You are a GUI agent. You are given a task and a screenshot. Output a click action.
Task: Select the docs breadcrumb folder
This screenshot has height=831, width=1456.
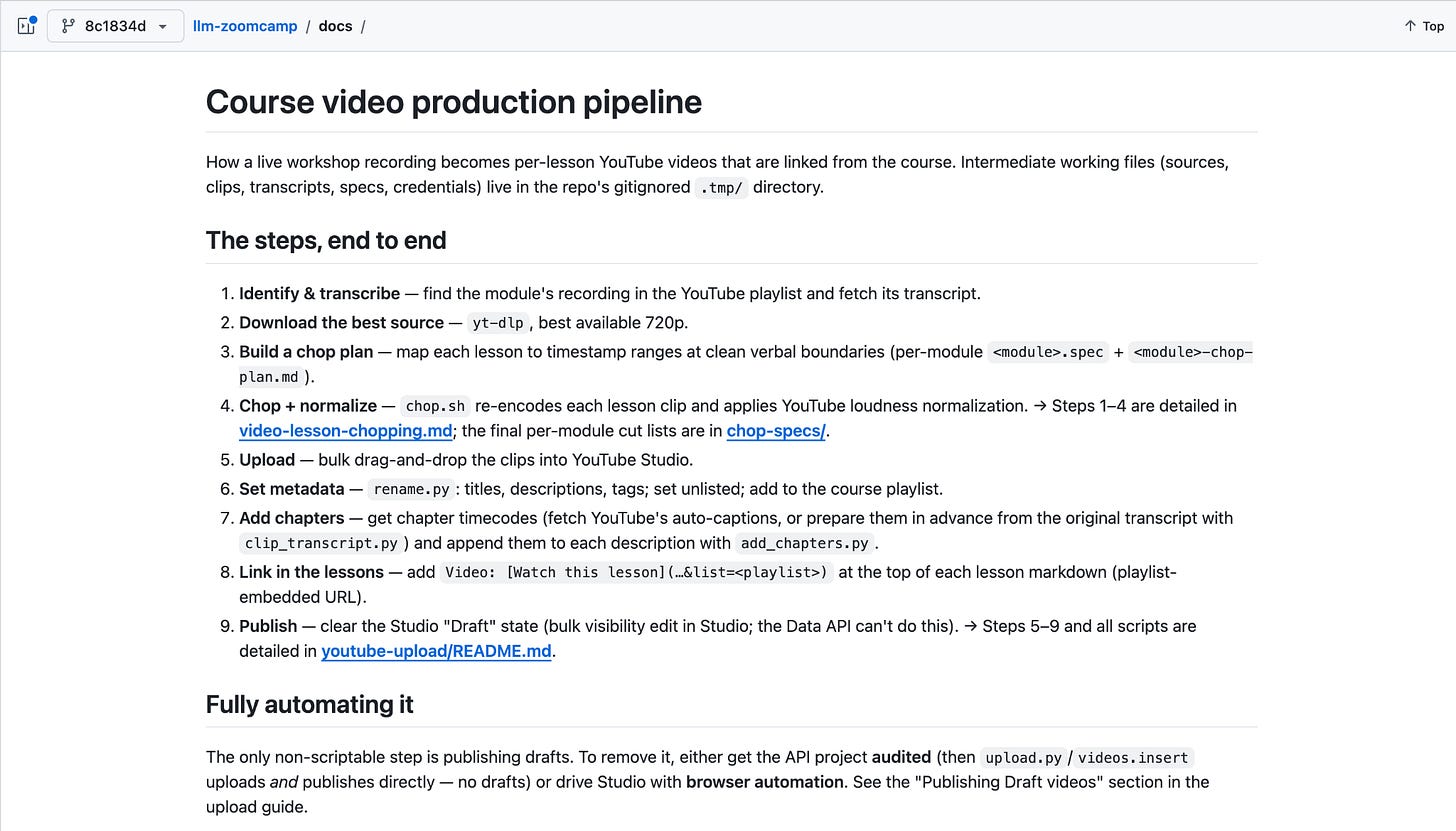pos(335,26)
